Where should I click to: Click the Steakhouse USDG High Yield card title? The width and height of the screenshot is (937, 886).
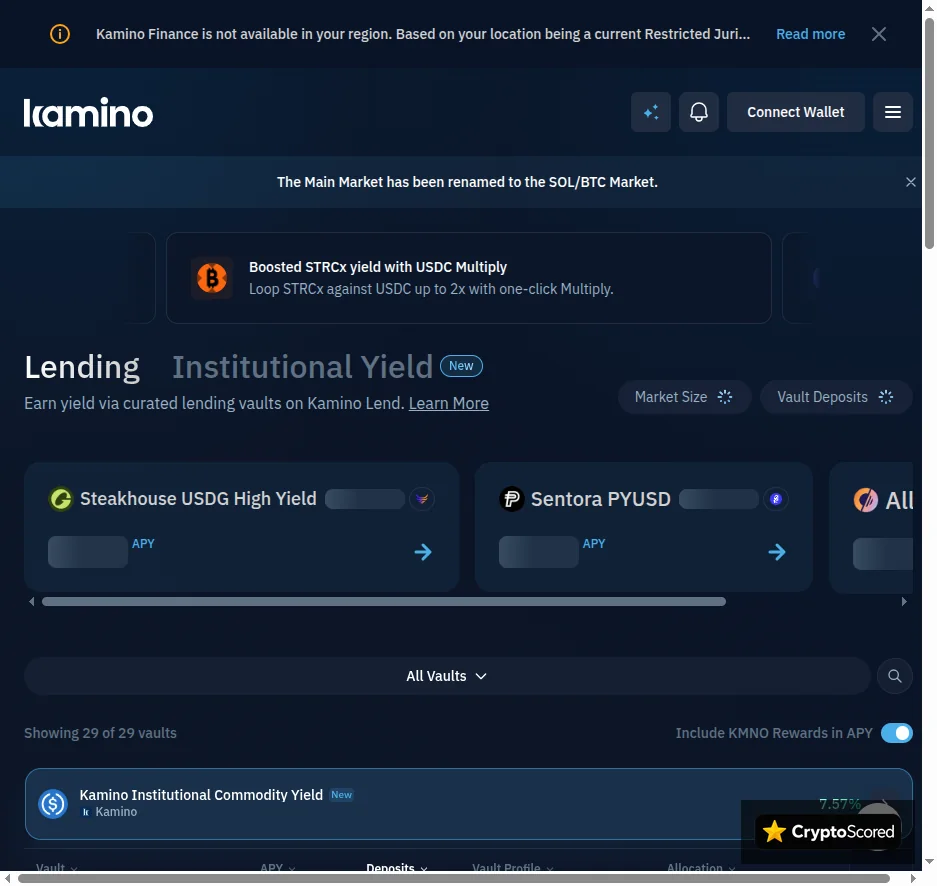pos(198,499)
